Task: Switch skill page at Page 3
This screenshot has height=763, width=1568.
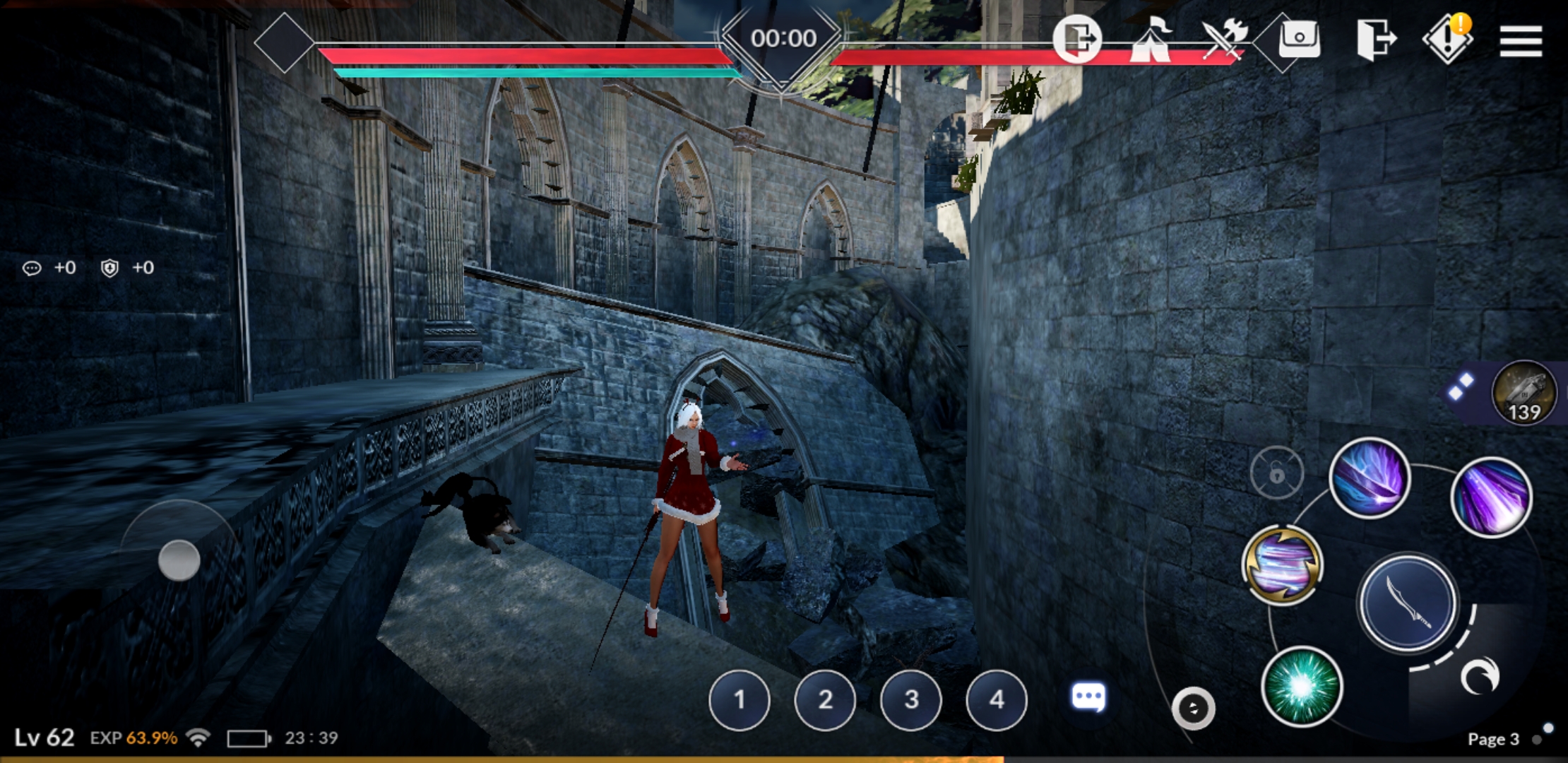Action: (x=1493, y=739)
